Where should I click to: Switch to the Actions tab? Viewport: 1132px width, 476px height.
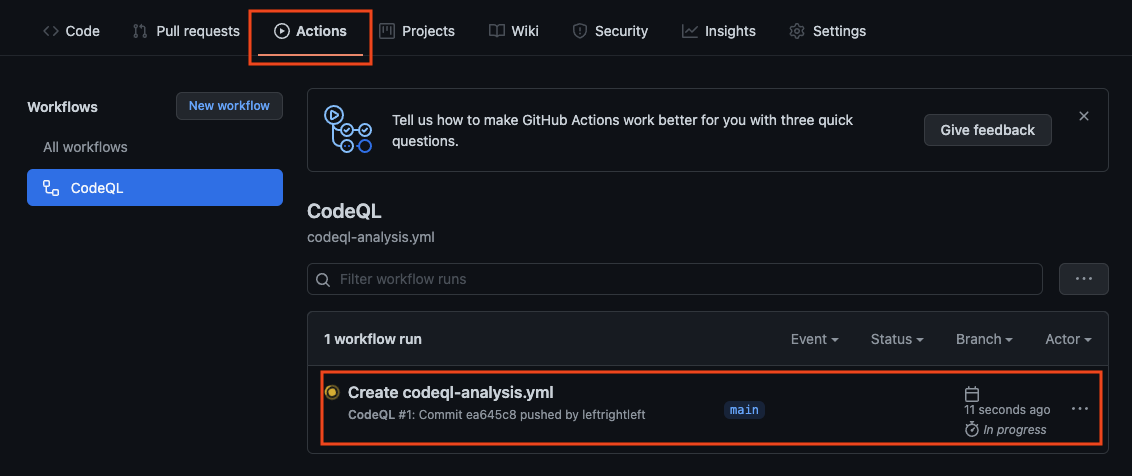pyautogui.click(x=310, y=31)
